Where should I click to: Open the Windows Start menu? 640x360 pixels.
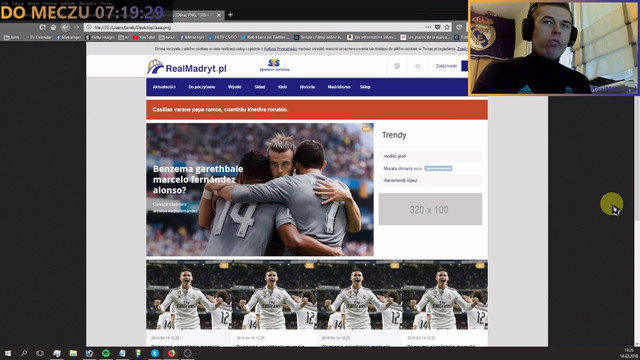coord(8,353)
